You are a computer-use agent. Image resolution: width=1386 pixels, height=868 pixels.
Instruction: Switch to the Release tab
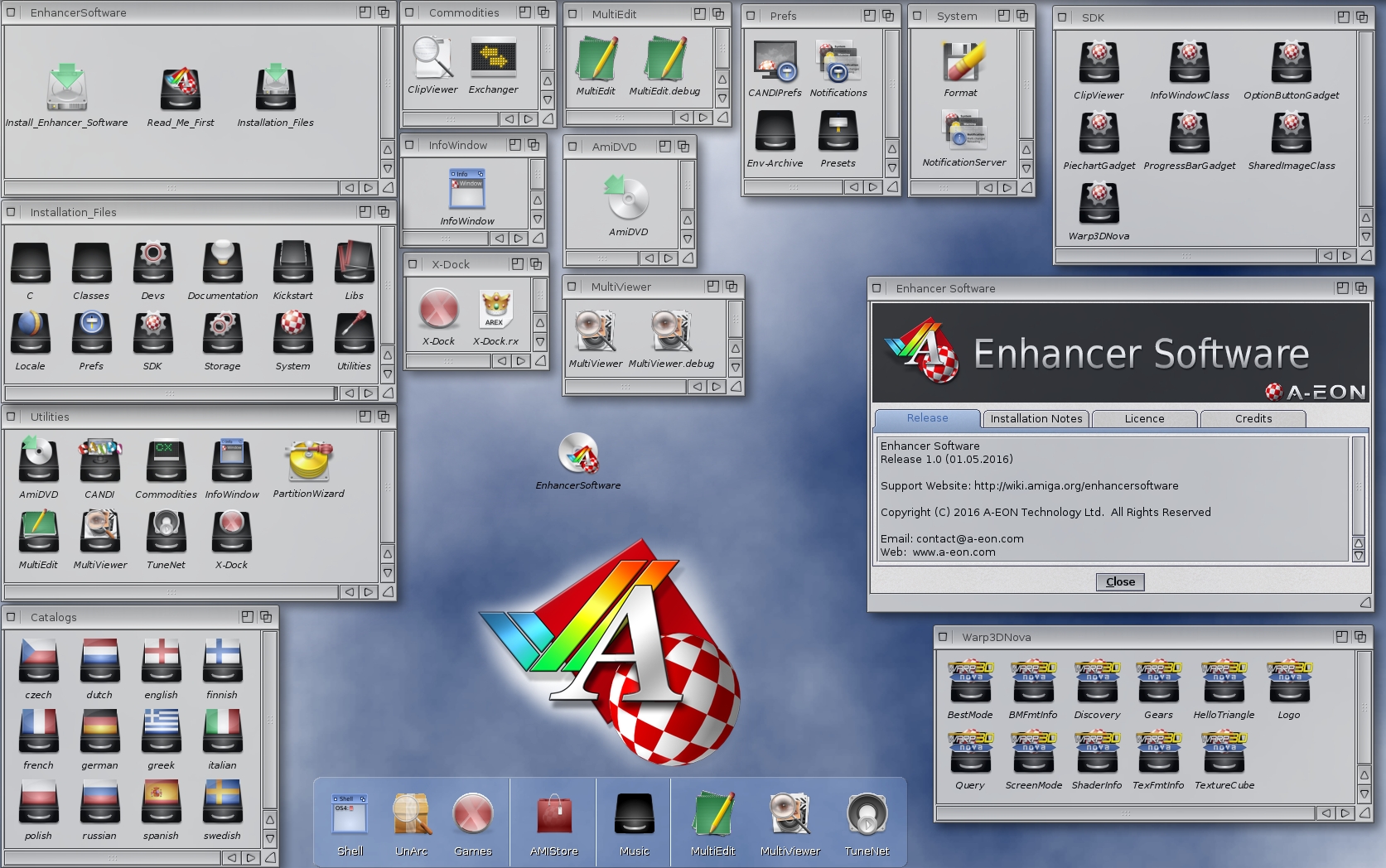[928, 418]
